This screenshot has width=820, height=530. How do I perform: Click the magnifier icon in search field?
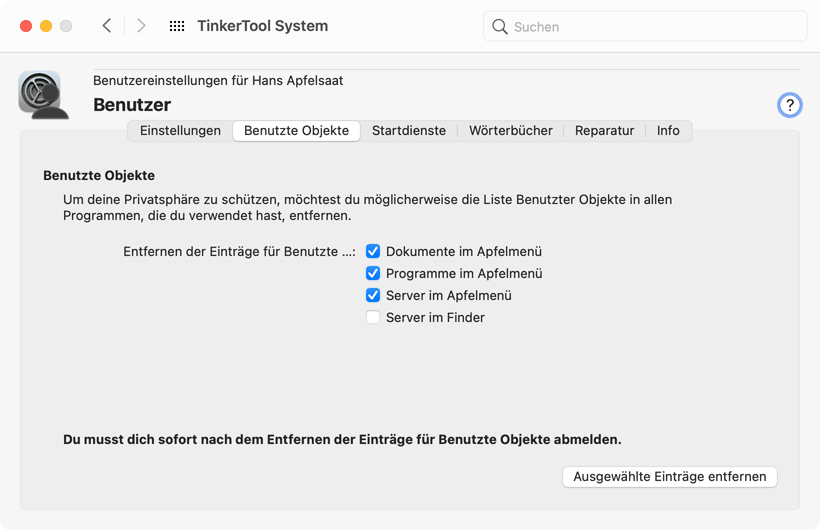click(499, 27)
